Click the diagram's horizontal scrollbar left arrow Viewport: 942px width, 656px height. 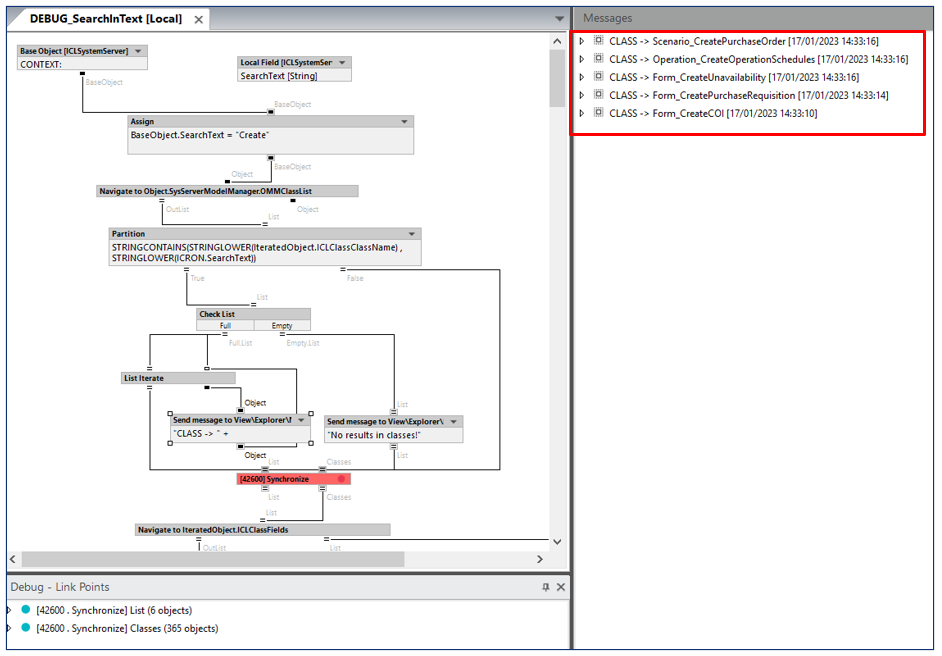pos(13,559)
